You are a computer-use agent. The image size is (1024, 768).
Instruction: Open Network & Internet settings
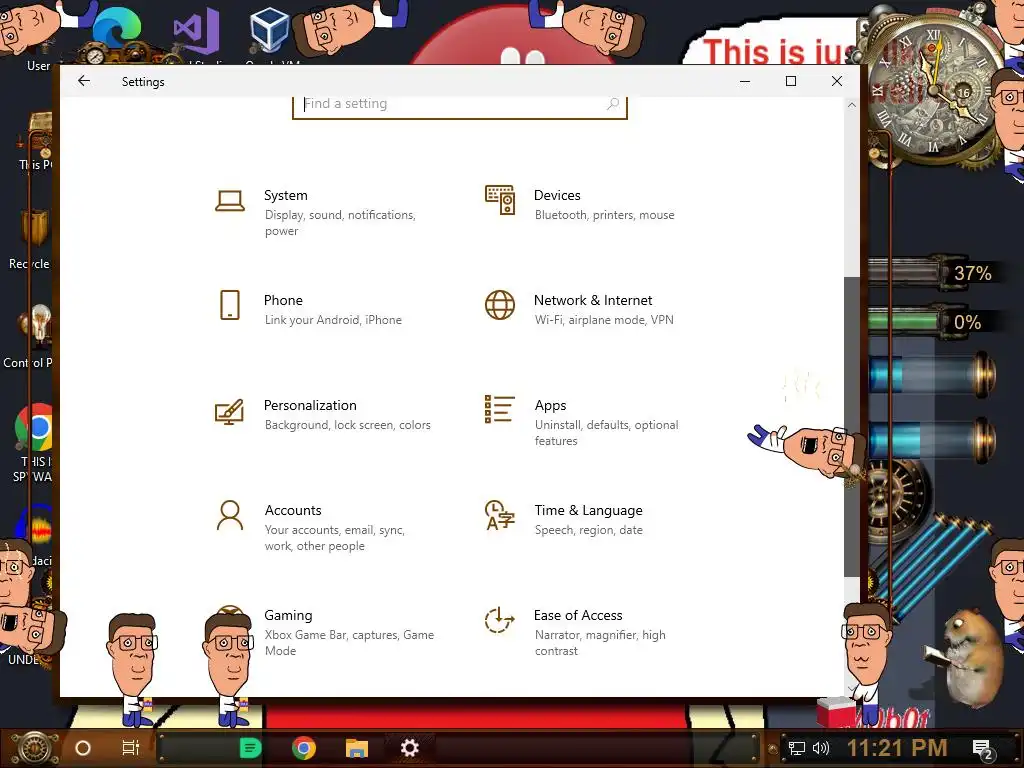[x=590, y=309]
